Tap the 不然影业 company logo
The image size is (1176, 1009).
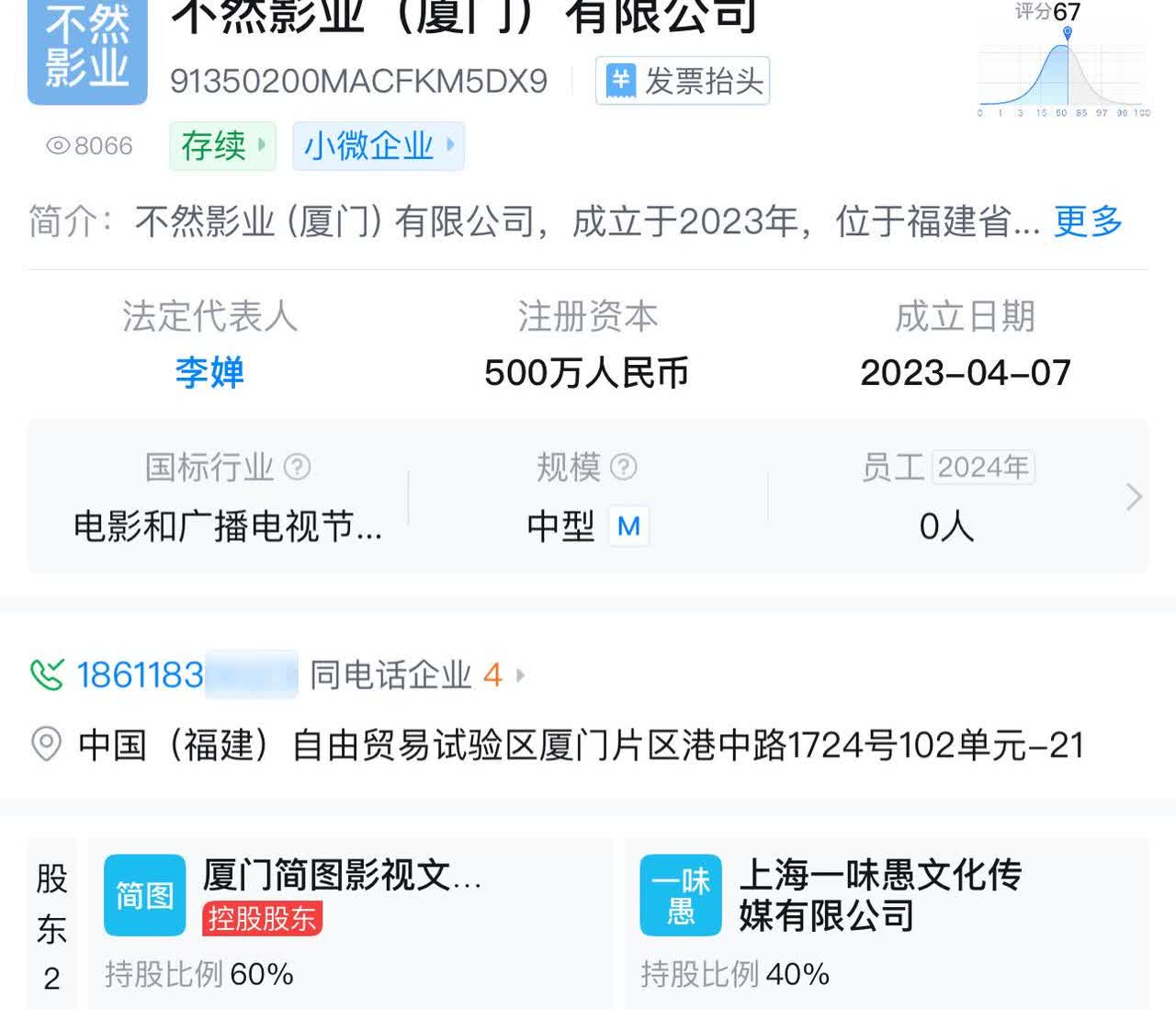coord(87,51)
